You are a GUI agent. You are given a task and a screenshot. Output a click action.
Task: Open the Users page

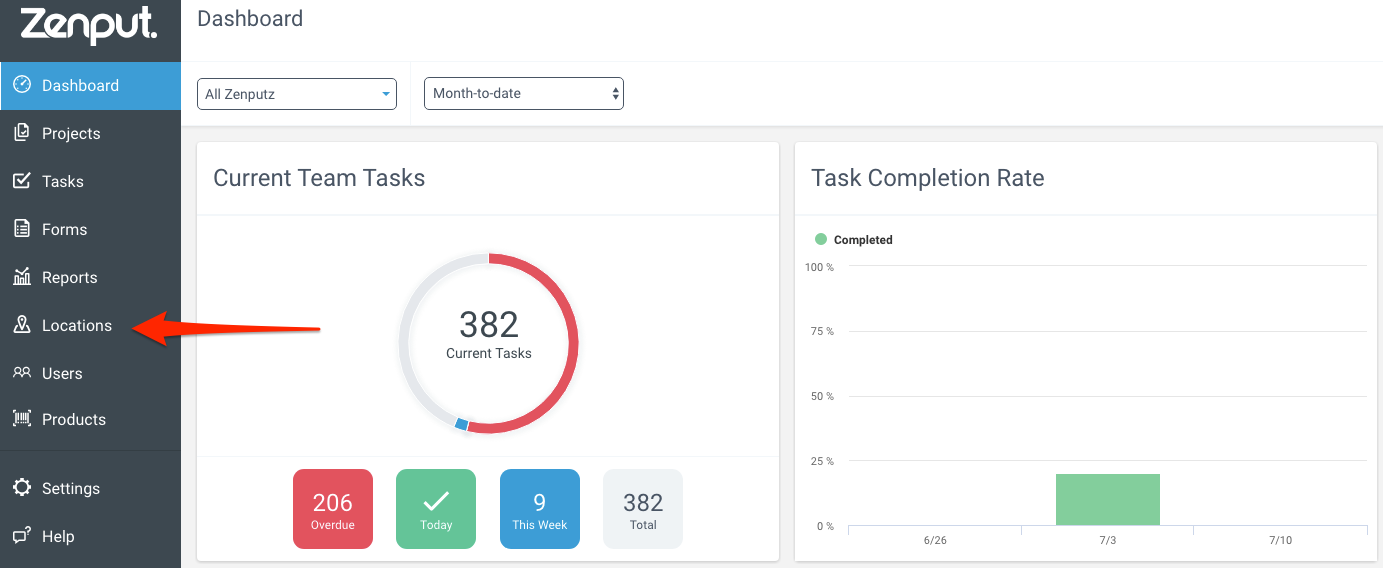pos(90,373)
